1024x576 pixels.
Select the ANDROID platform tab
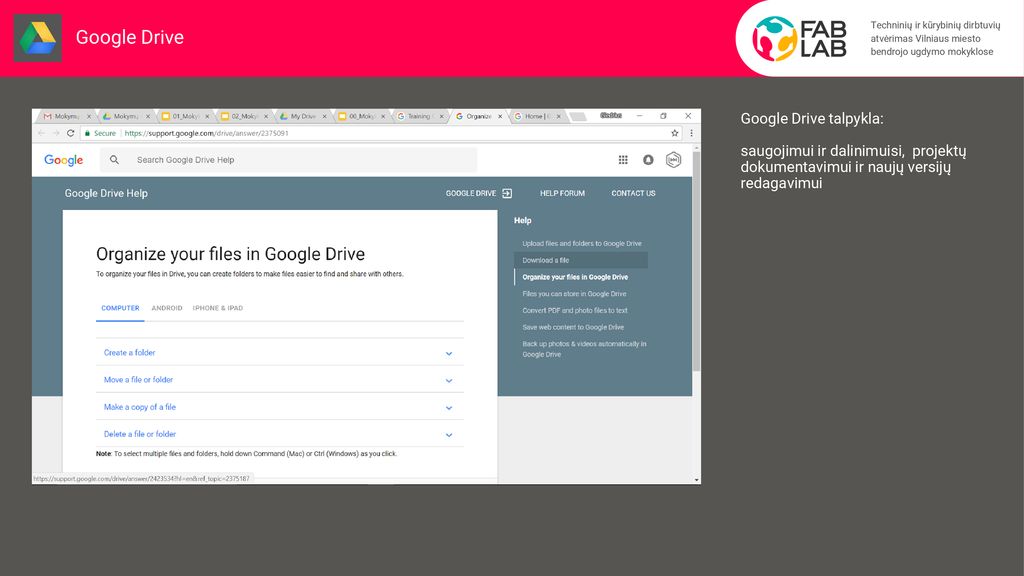pyautogui.click(x=167, y=308)
